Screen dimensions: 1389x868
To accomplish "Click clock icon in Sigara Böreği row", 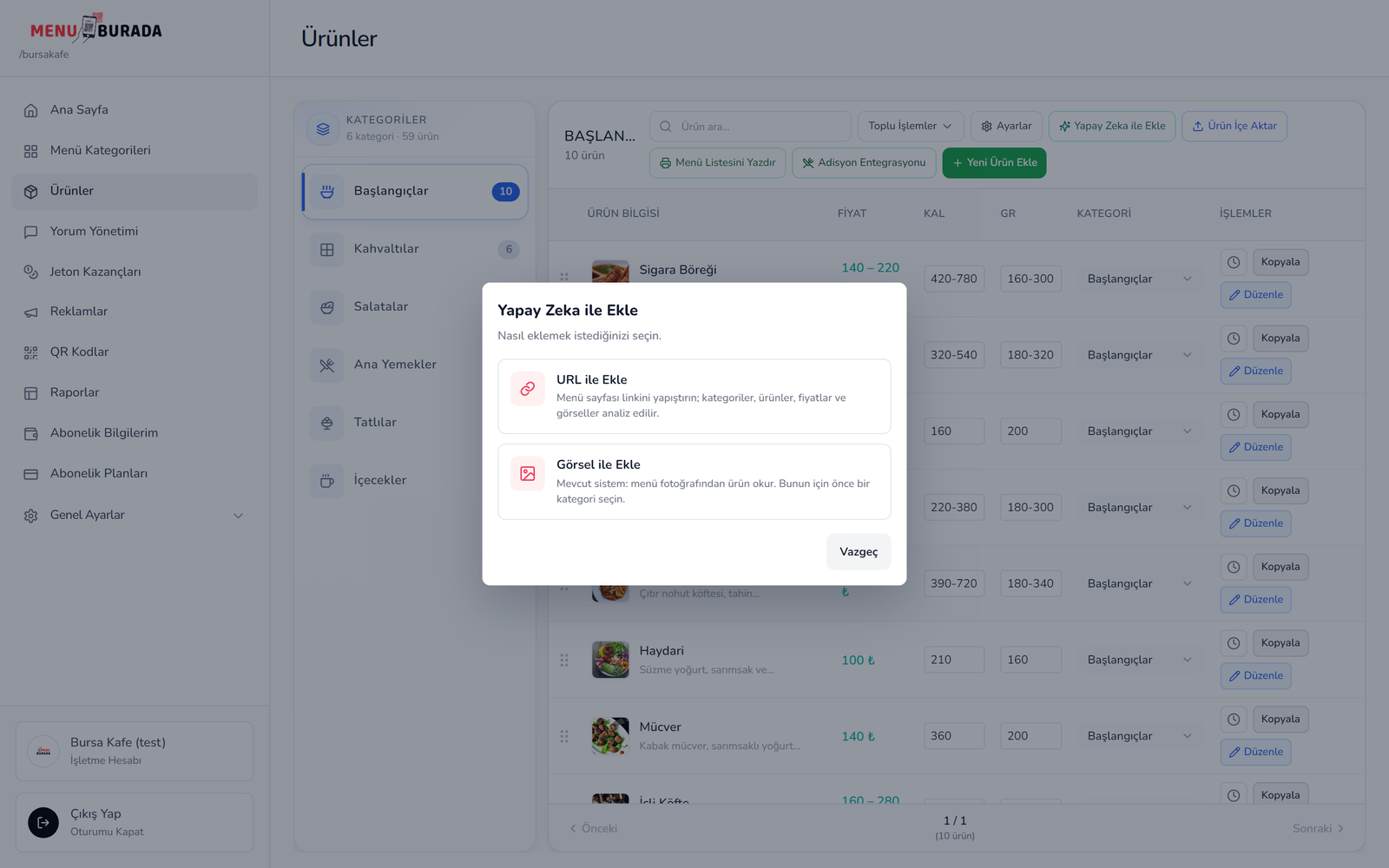I will point(1234,262).
